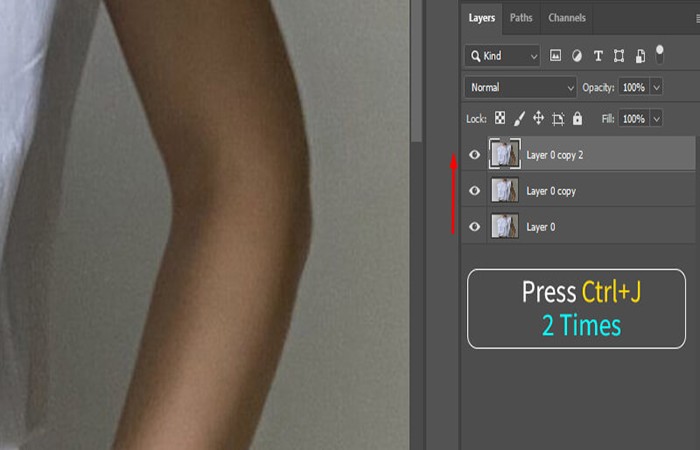Viewport: 700px width, 450px height.
Task: Lock image pixels brush icon
Action: 519,119
